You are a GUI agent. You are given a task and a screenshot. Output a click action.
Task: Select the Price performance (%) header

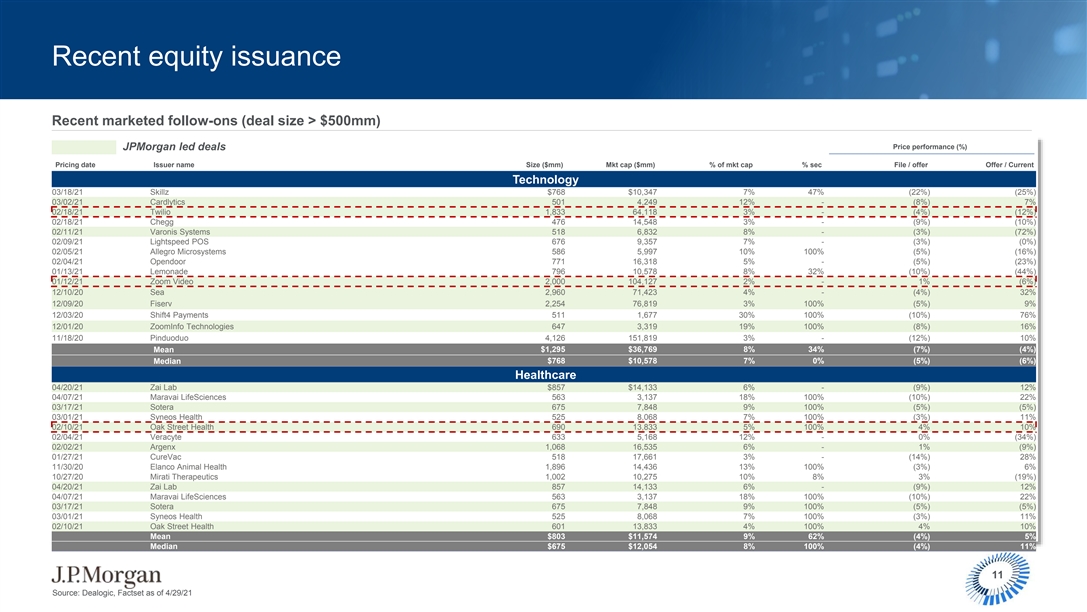(929, 148)
